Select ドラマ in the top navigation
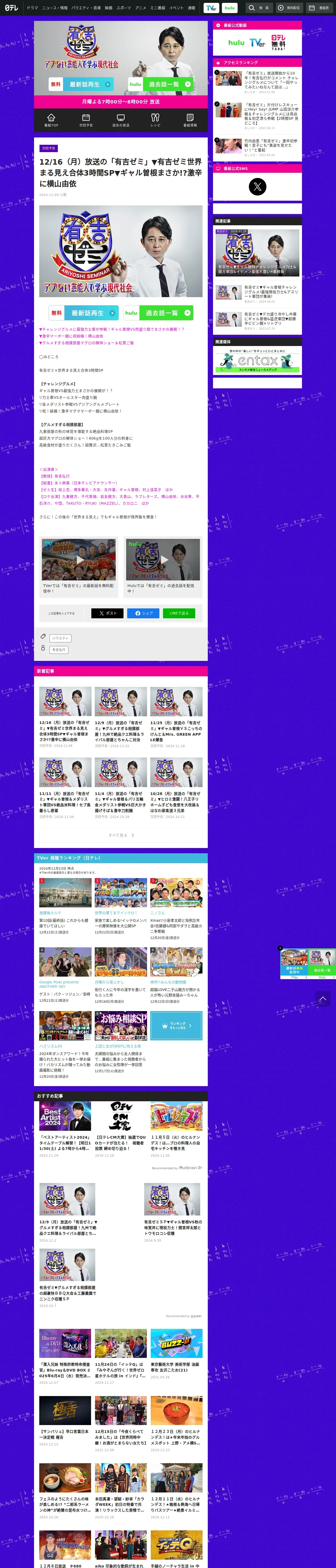The height and width of the screenshot is (1568, 336). coord(32,8)
